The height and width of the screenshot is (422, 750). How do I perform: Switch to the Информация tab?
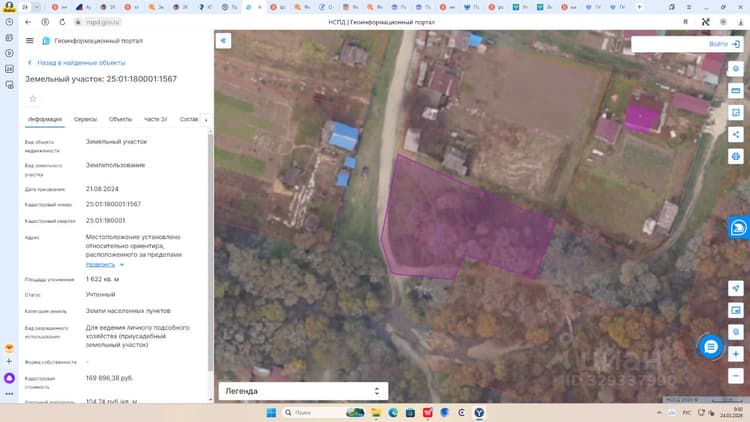(x=44, y=119)
